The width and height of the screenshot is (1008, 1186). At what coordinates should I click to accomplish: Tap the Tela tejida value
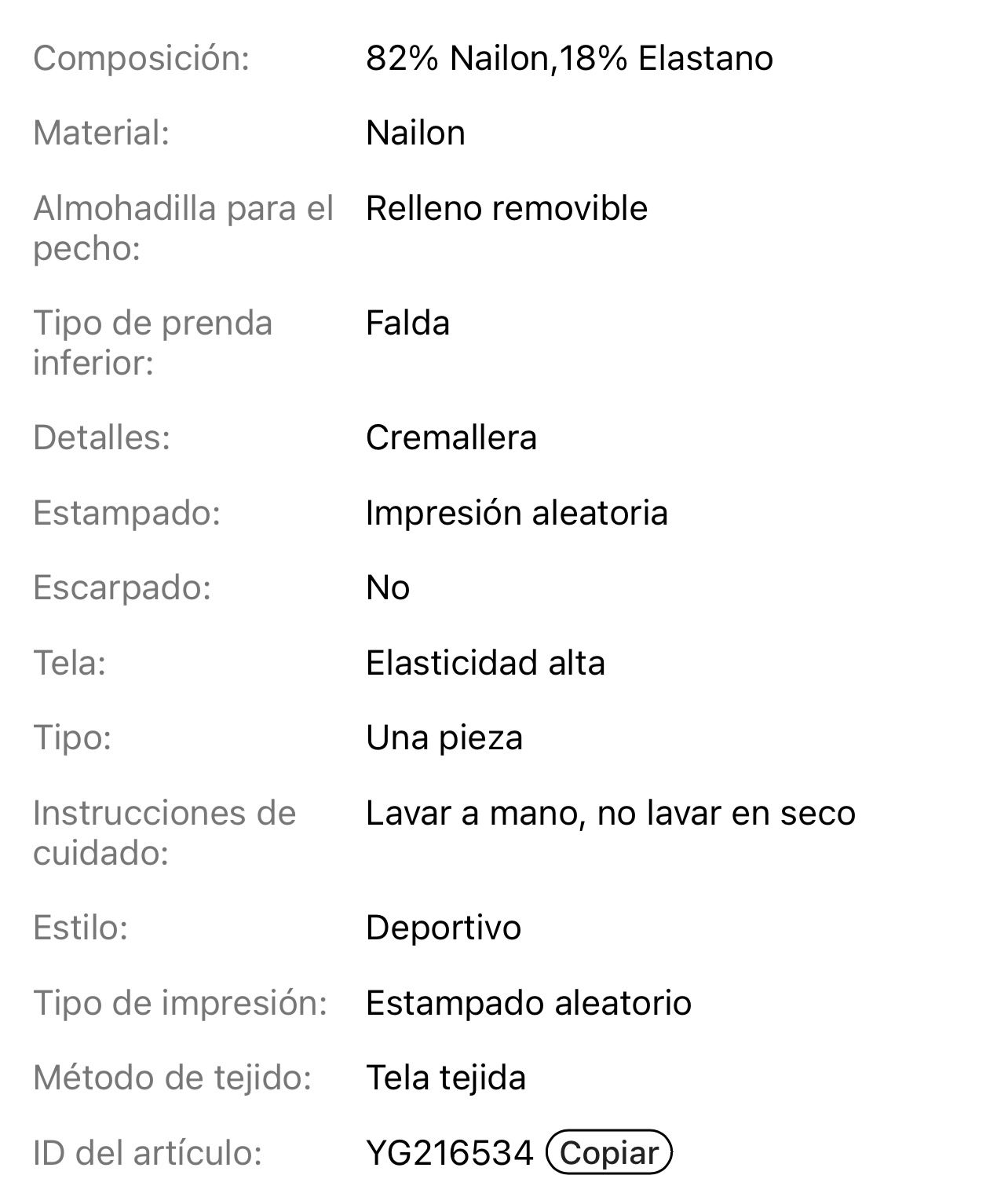[445, 1078]
